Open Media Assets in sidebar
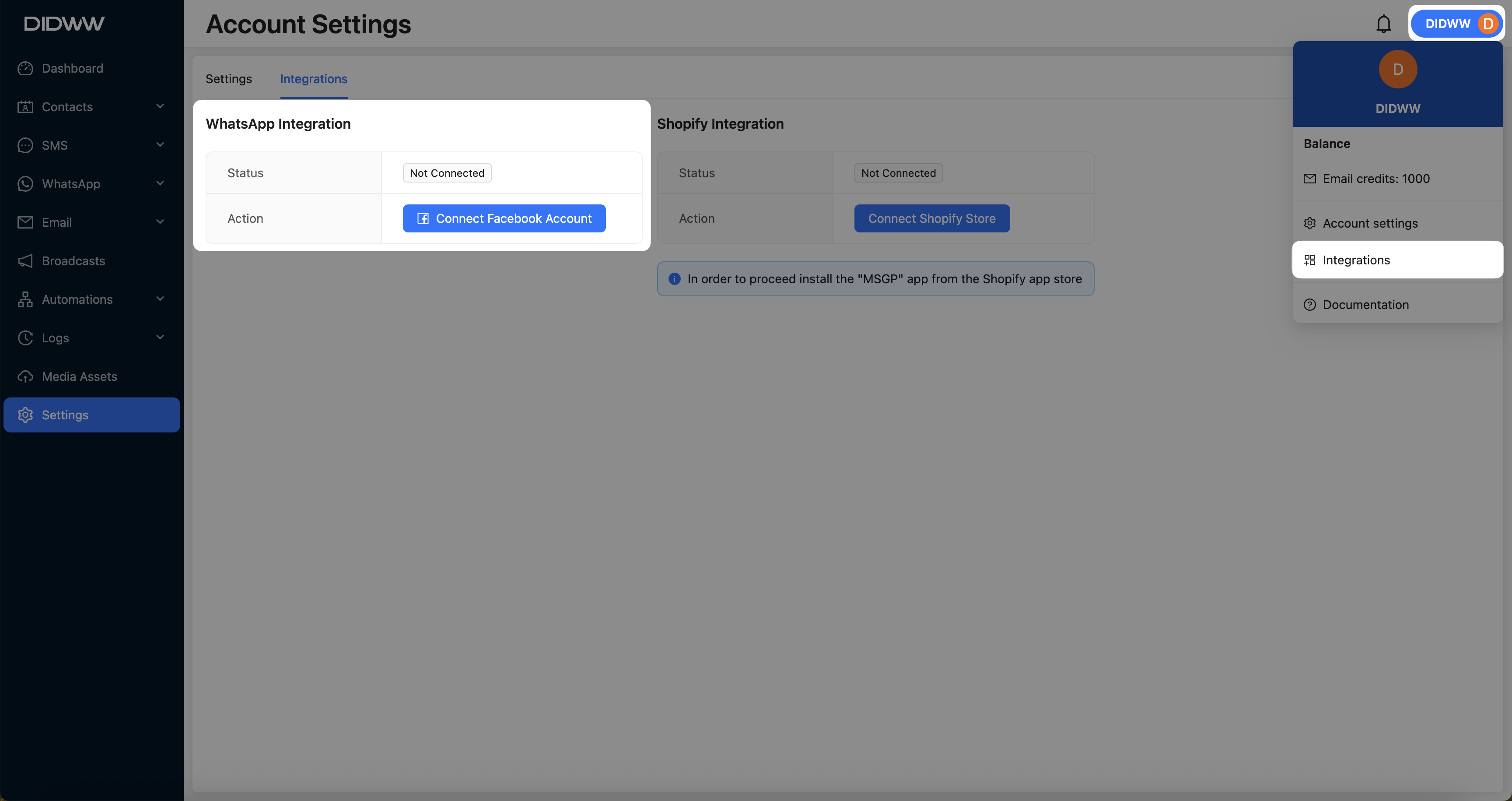 click(91, 376)
